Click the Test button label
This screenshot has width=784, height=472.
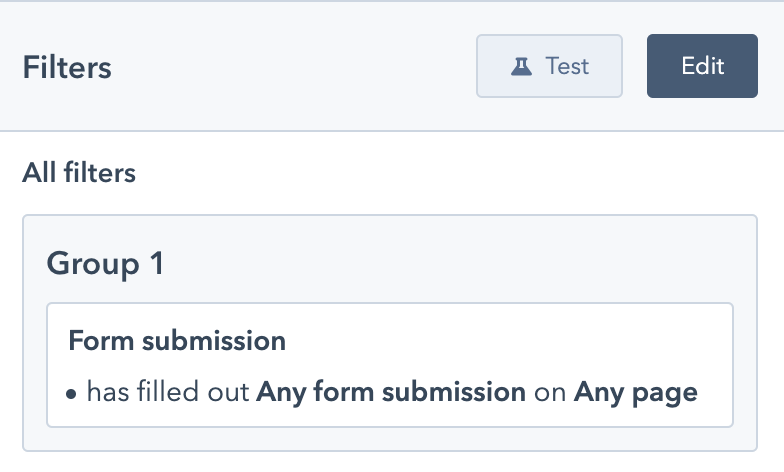[567, 66]
